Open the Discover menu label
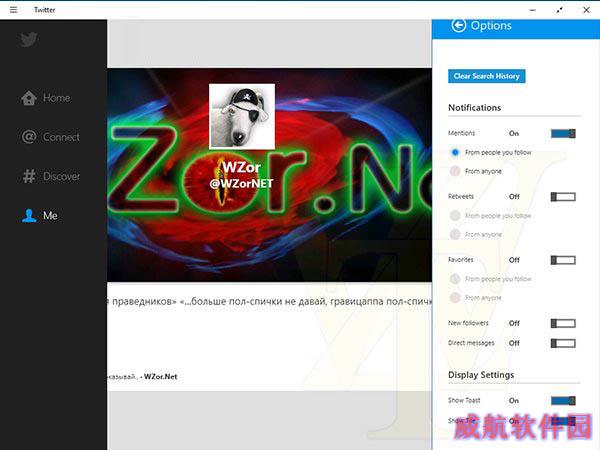The height and width of the screenshot is (450, 600). pyautogui.click(x=62, y=176)
